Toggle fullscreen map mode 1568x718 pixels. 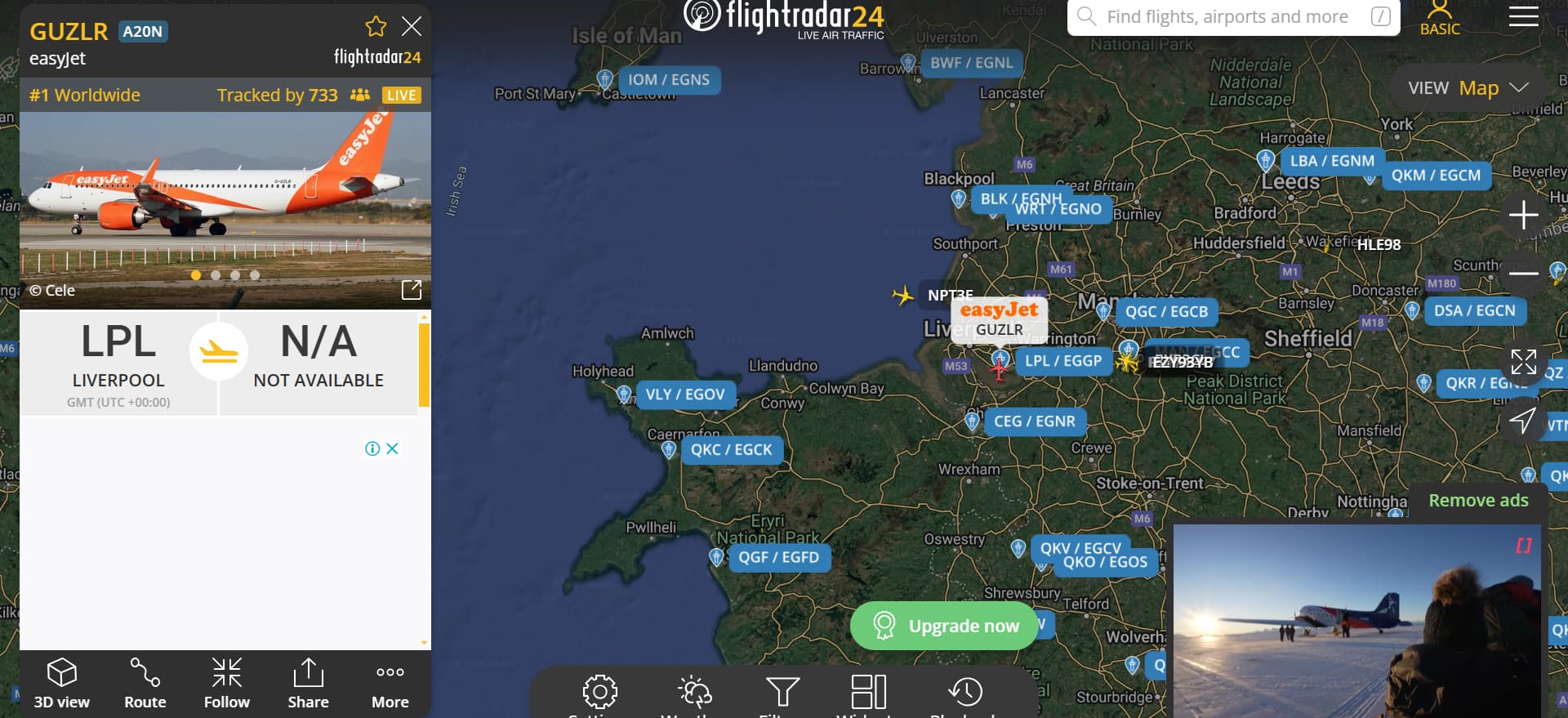(x=1524, y=361)
